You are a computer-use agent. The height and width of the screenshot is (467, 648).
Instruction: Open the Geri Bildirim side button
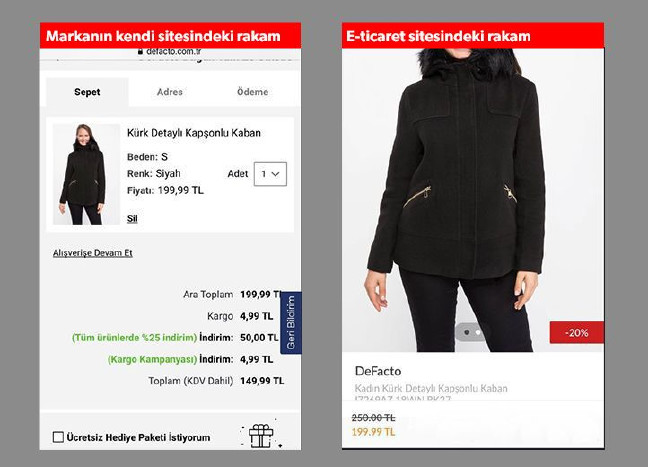291,322
